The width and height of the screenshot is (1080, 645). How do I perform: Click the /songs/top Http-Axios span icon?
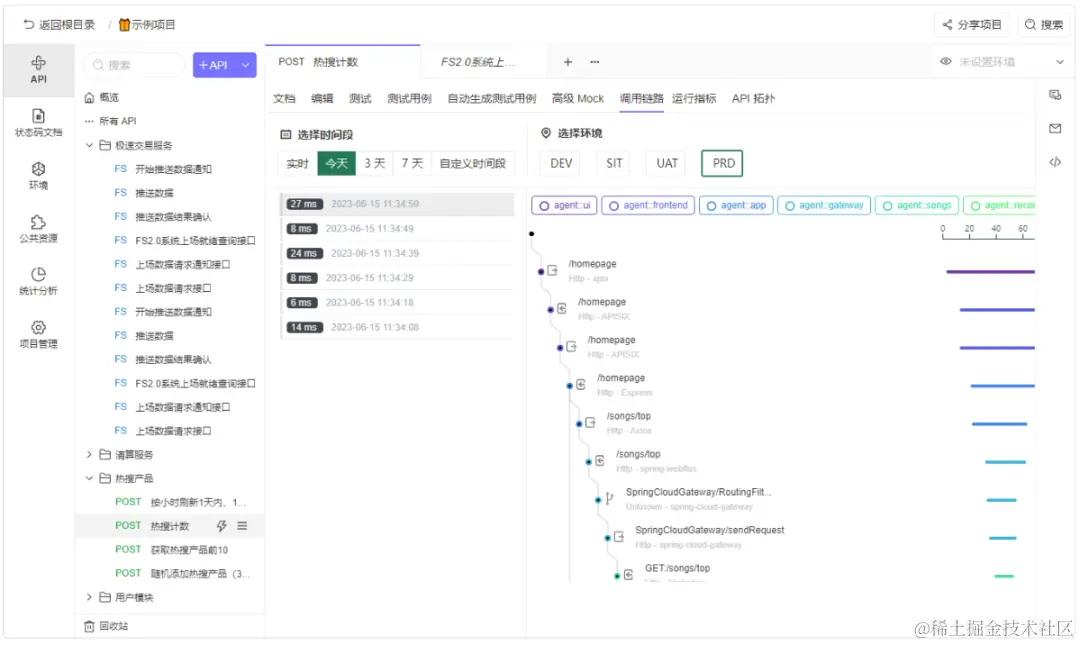(x=590, y=423)
